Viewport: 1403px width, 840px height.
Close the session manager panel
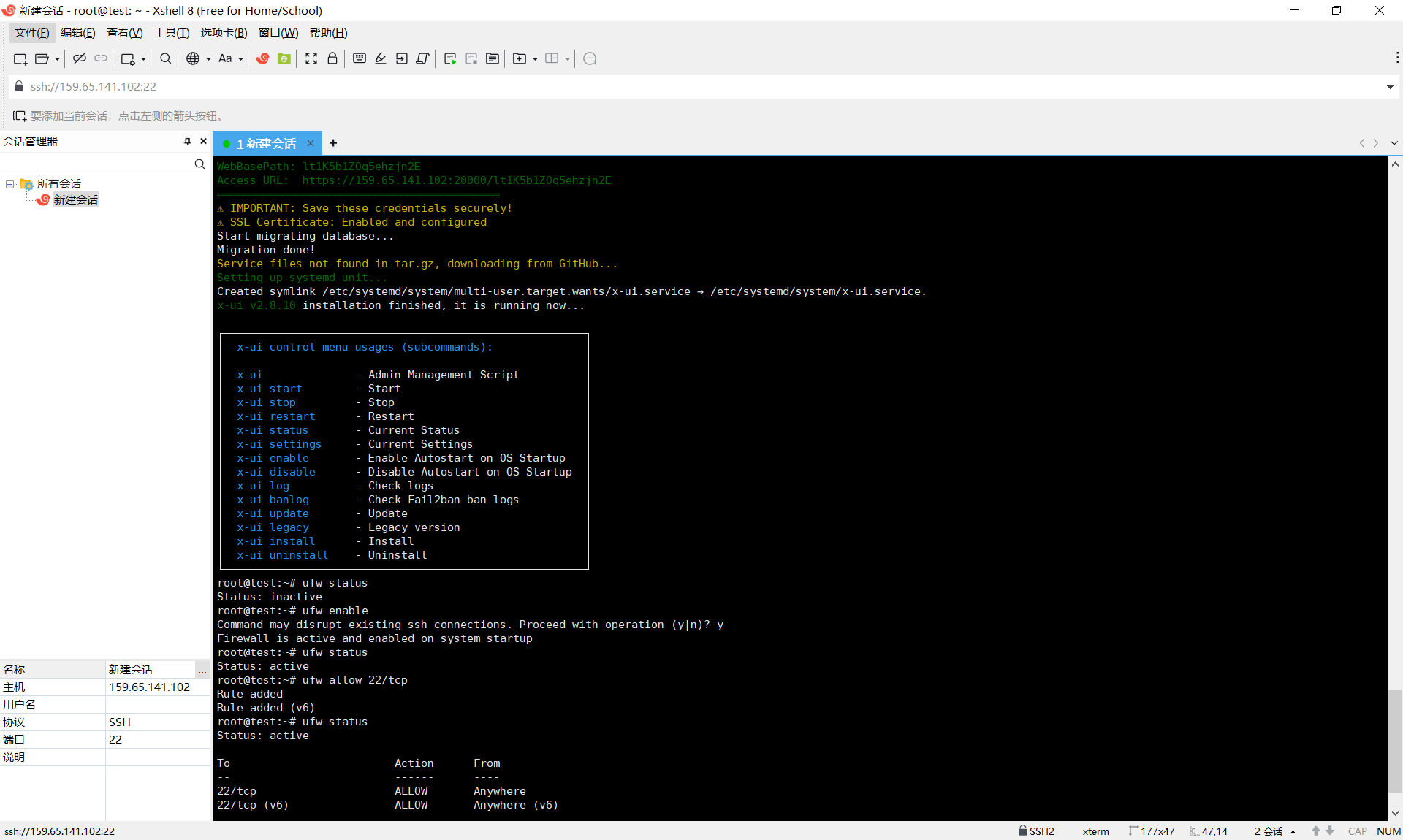(x=203, y=142)
